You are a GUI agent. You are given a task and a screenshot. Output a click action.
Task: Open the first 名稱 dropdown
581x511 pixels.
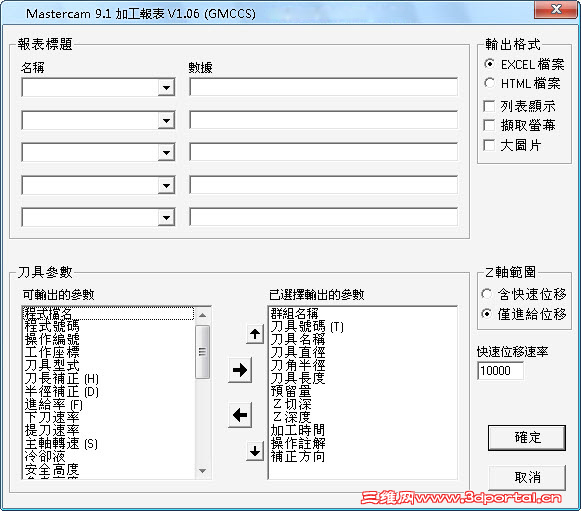(166, 87)
